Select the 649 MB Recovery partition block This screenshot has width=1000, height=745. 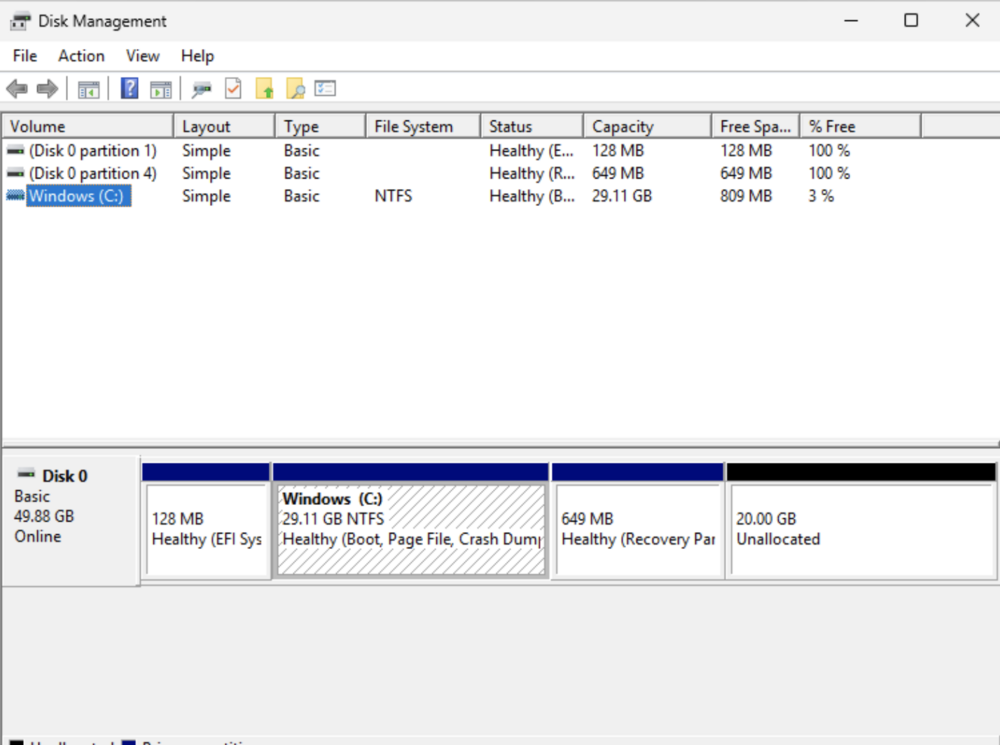(x=638, y=521)
